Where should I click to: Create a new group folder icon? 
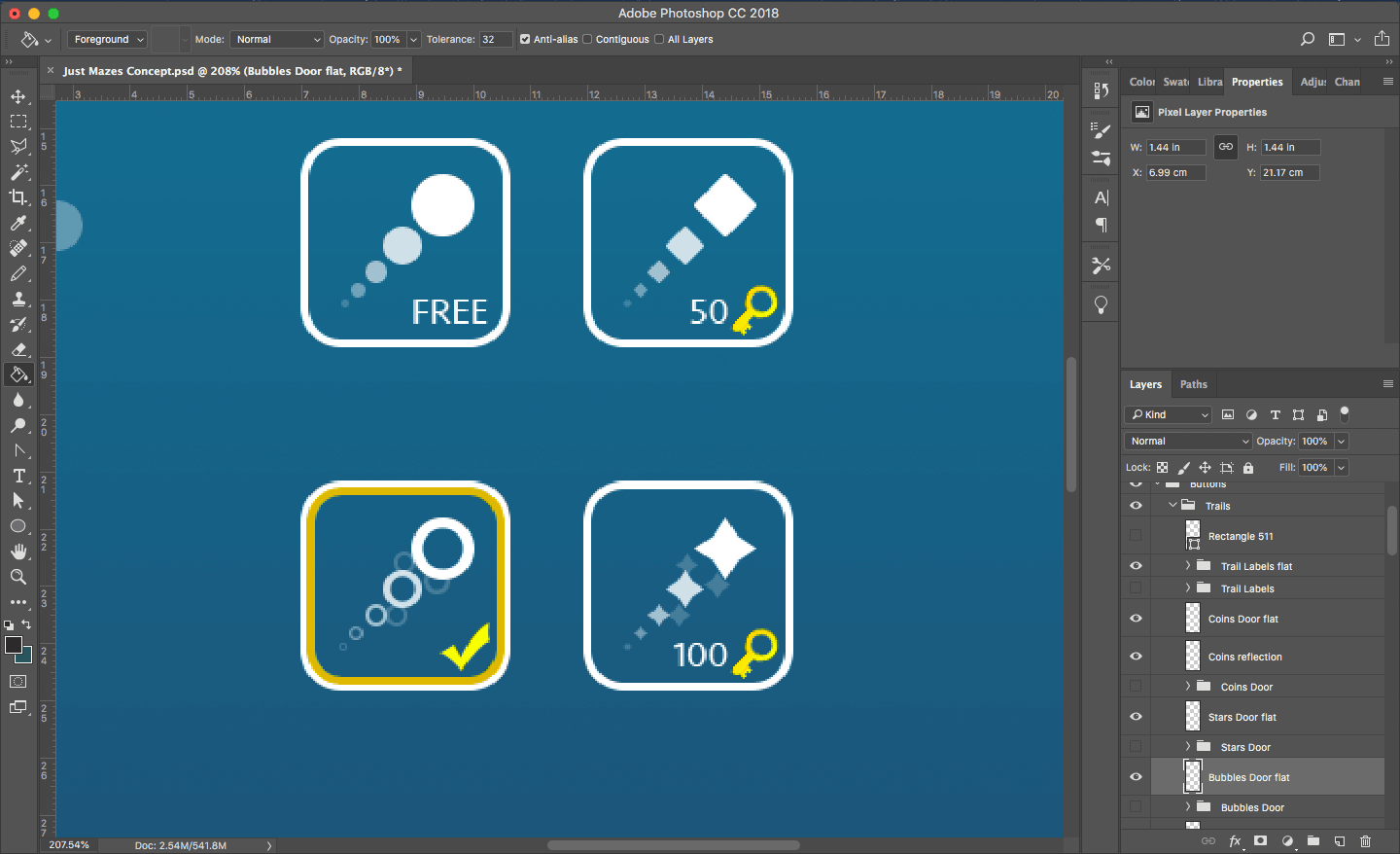pyautogui.click(x=1313, y=841)
